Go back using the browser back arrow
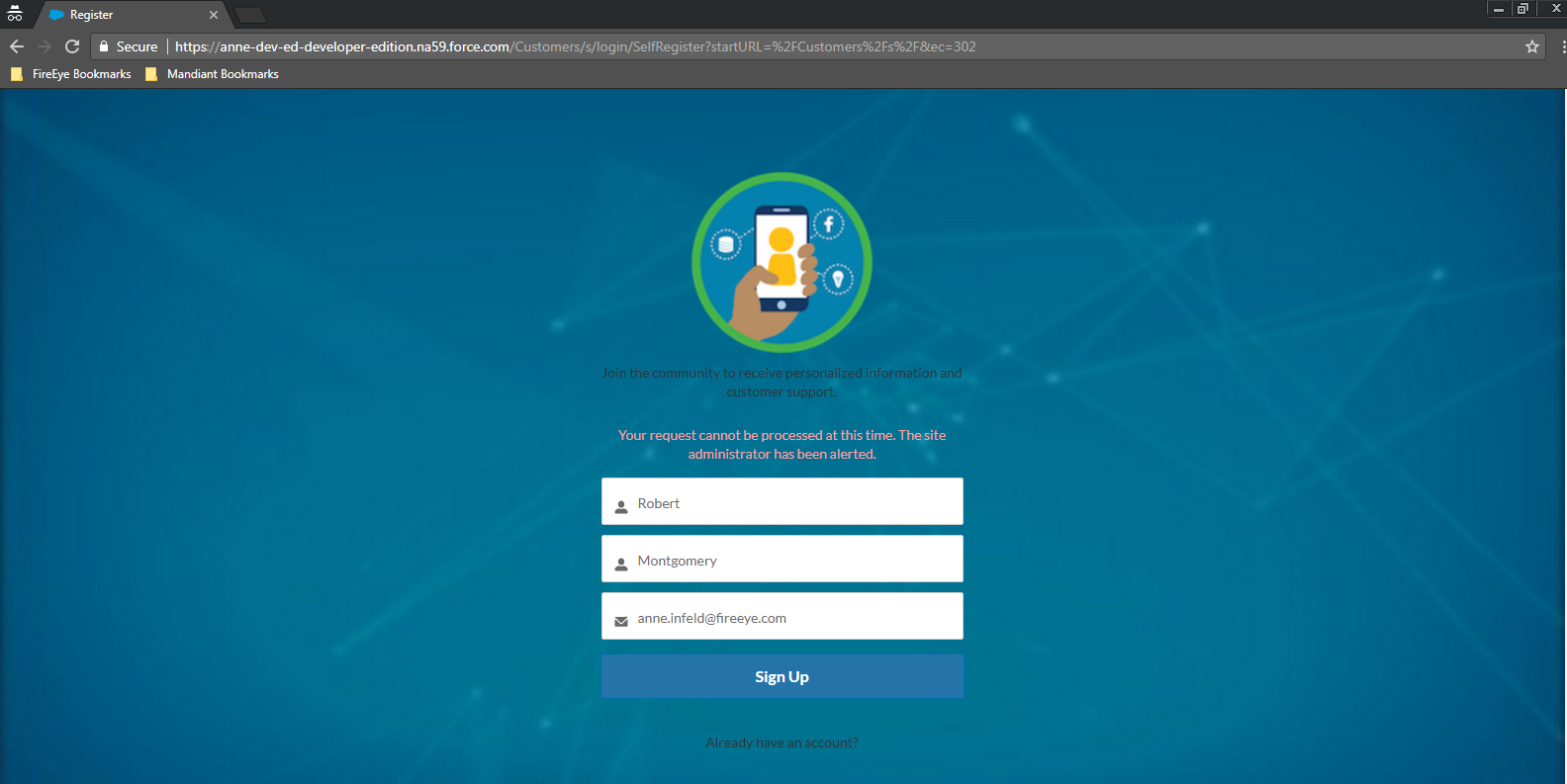The image size is (1567, 784). coord(17,46)
